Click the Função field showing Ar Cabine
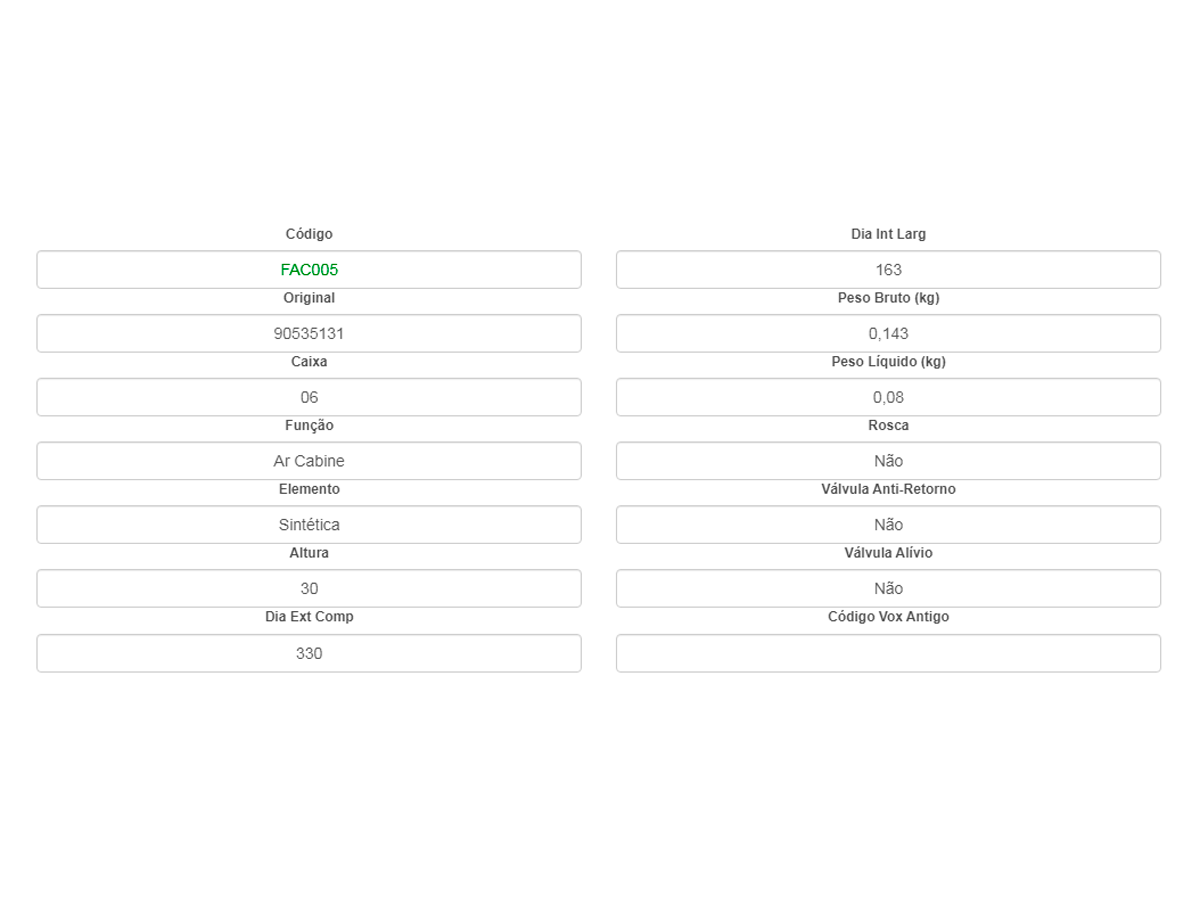 pos(309,461)
